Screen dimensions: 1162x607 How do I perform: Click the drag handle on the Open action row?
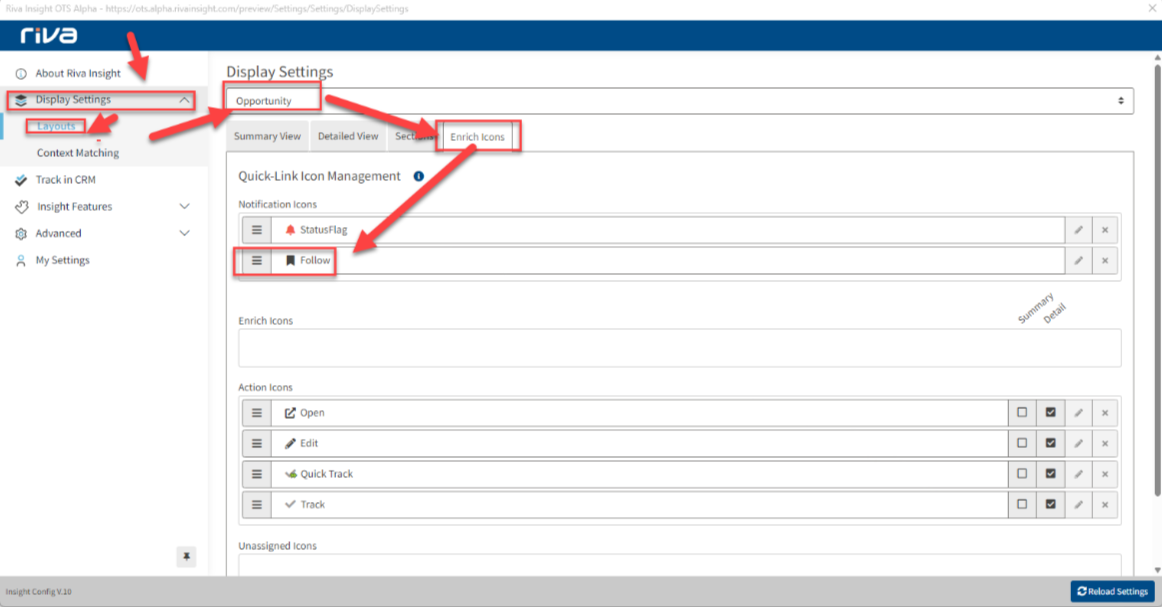(256, 412)
